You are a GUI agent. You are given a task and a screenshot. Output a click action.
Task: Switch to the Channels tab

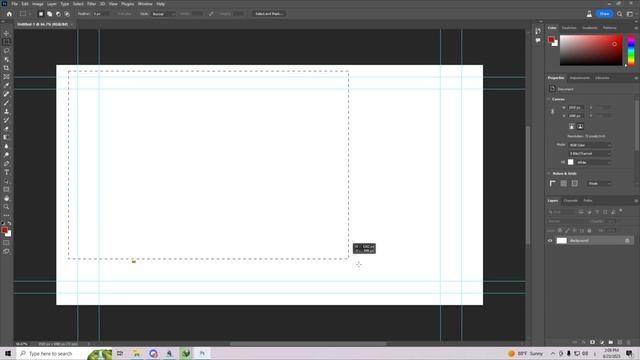[571, 201]
